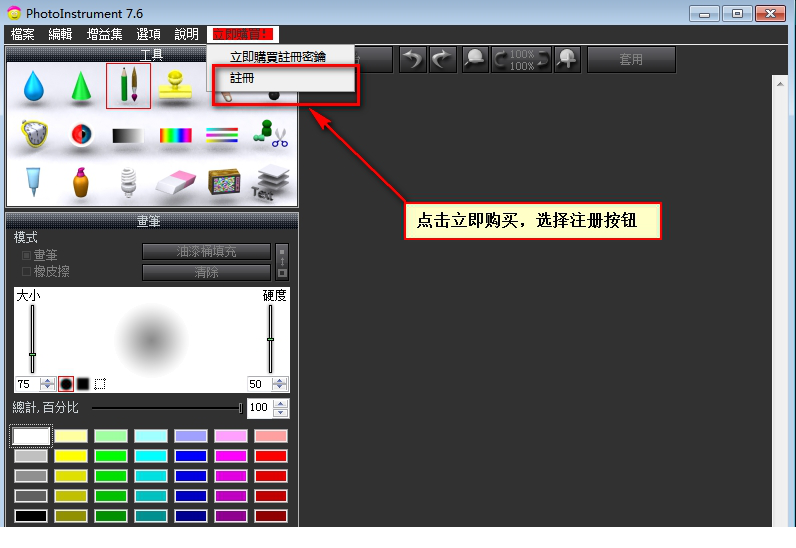This screenshot has width=796, height=548.
Task: Select the TV noise tool
Action: point(224,182)
